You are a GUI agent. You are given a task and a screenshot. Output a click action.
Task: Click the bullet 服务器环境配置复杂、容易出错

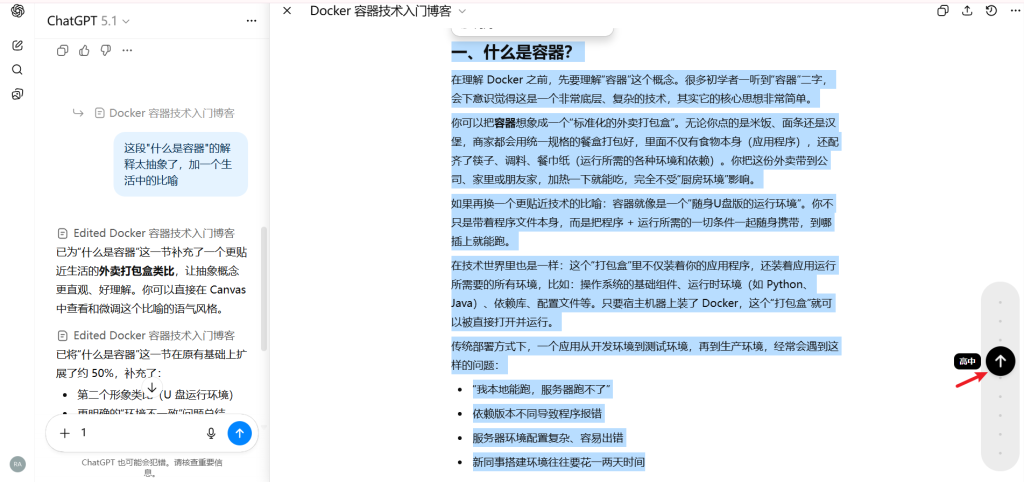point(551,438)
